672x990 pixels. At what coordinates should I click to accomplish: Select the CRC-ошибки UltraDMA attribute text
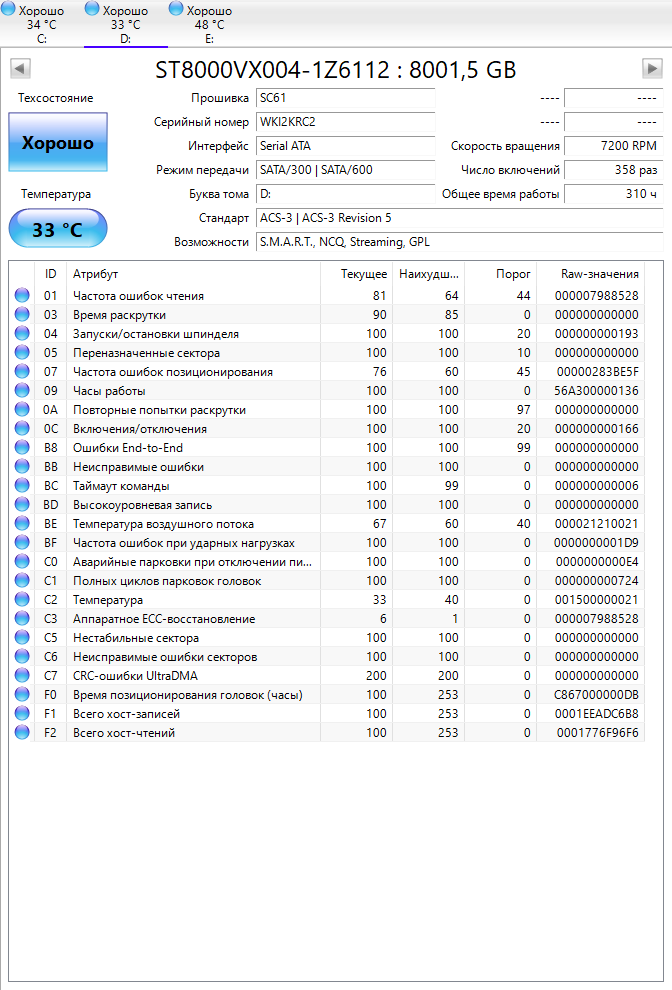point(135,676)
